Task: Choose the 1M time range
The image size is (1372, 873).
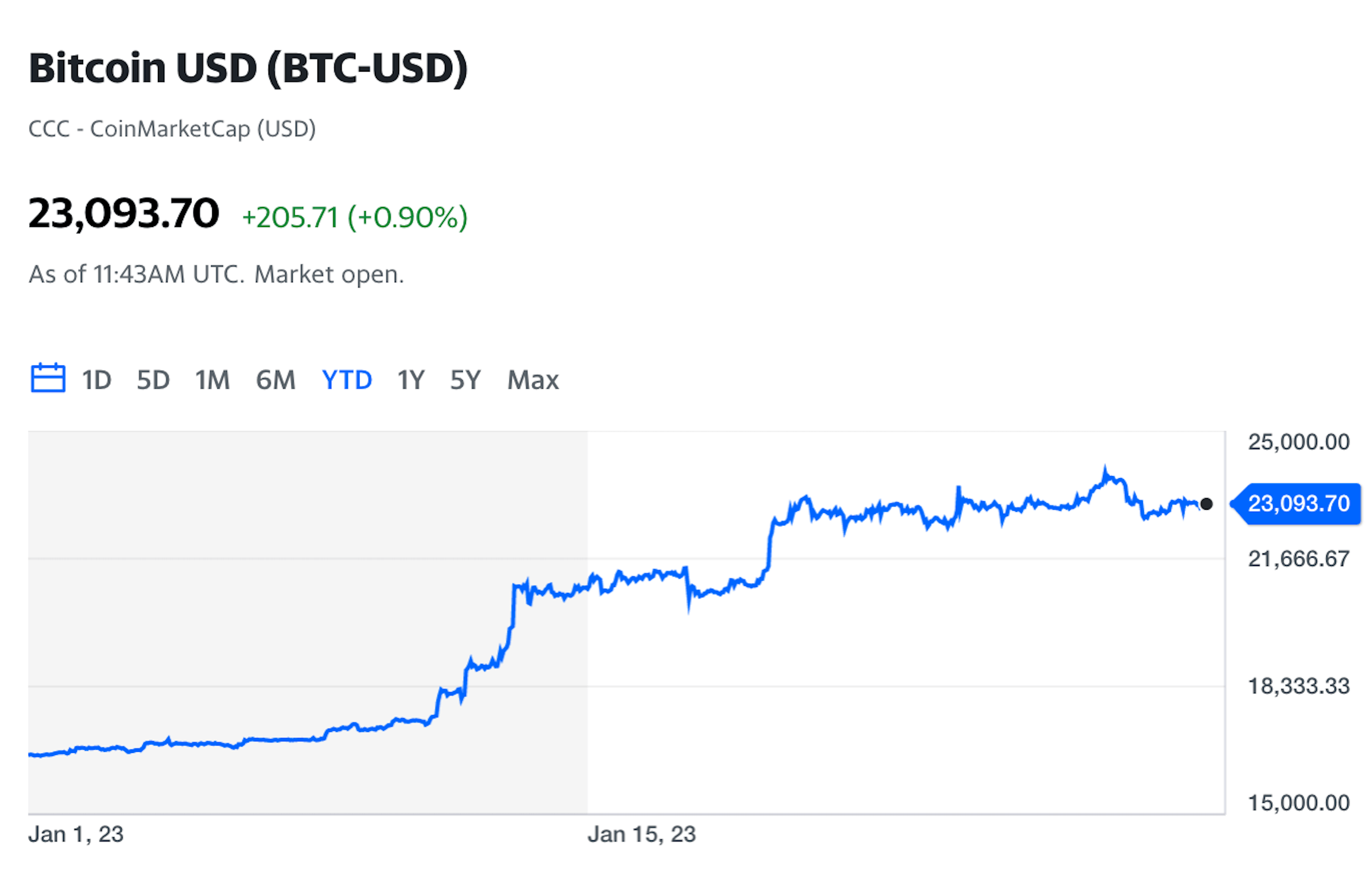Action: [213, 380]
